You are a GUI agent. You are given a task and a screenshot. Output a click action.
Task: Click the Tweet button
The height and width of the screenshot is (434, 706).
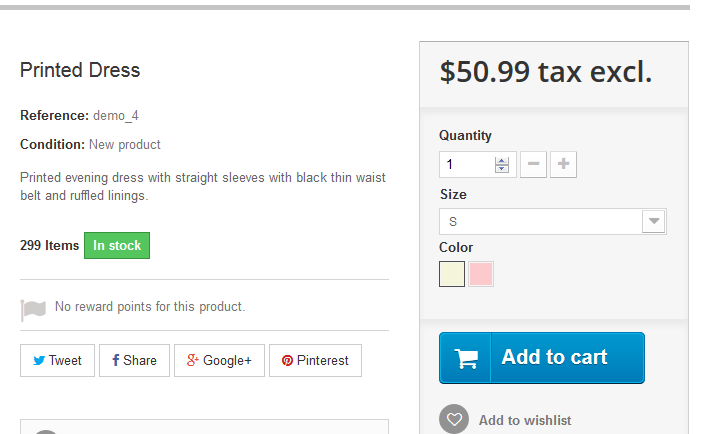[x=57, y=361]
